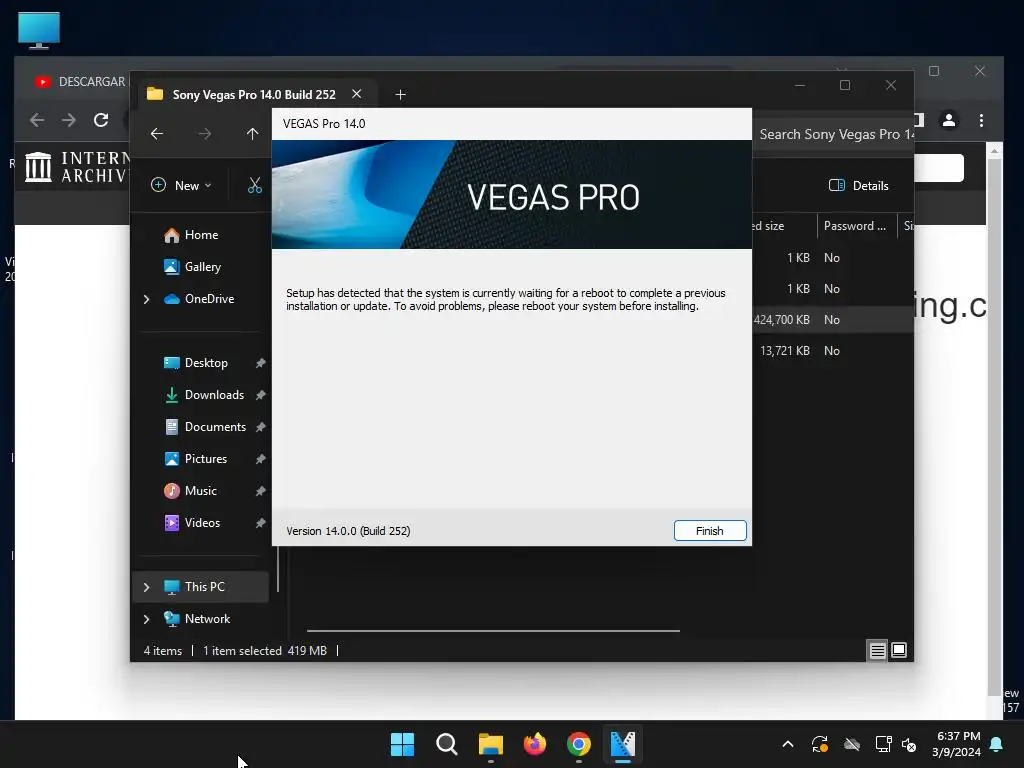Screen dimensions: 1024x768
Task: Click the pin icon next to Music
Action: [x=261, y=491]
